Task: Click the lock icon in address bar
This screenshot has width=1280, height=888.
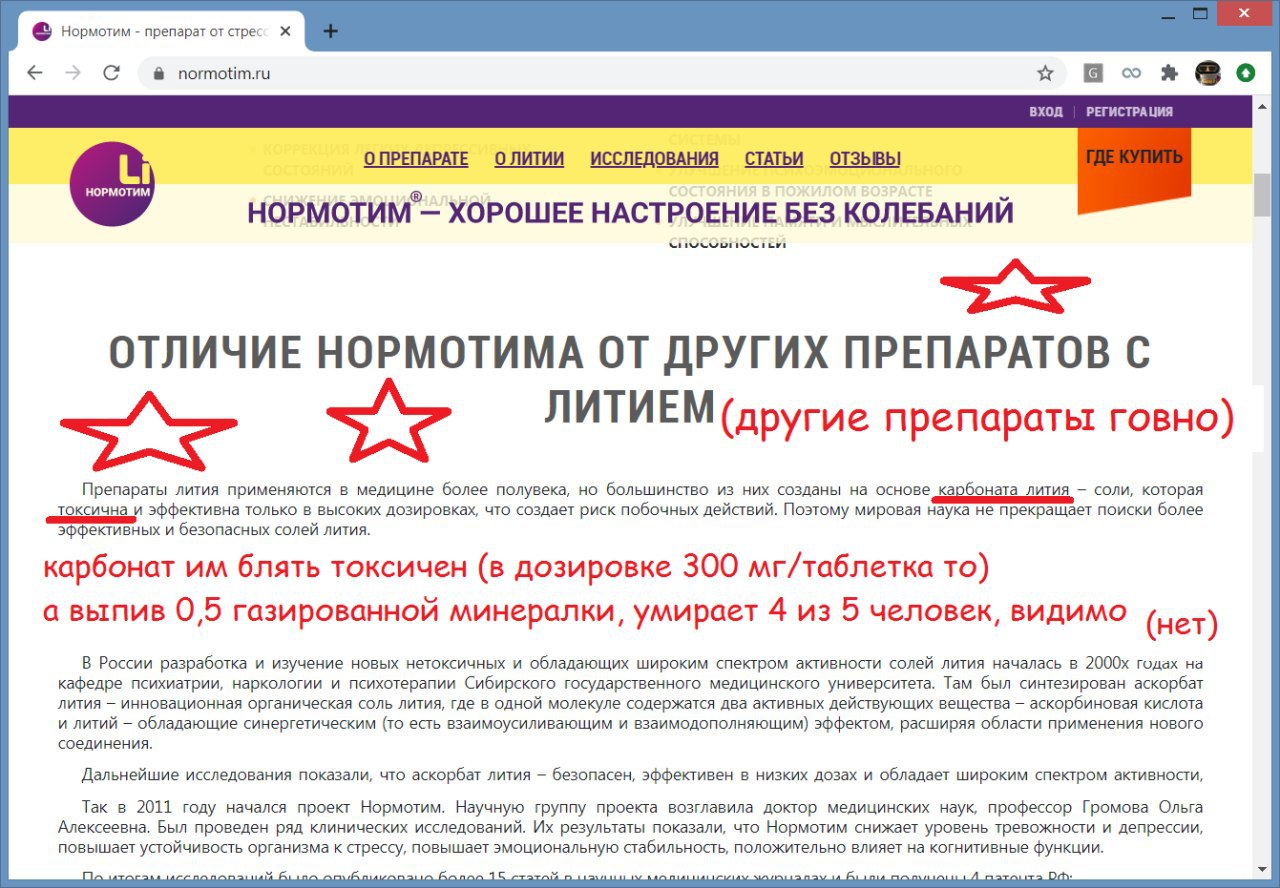Action: [157, 73]
